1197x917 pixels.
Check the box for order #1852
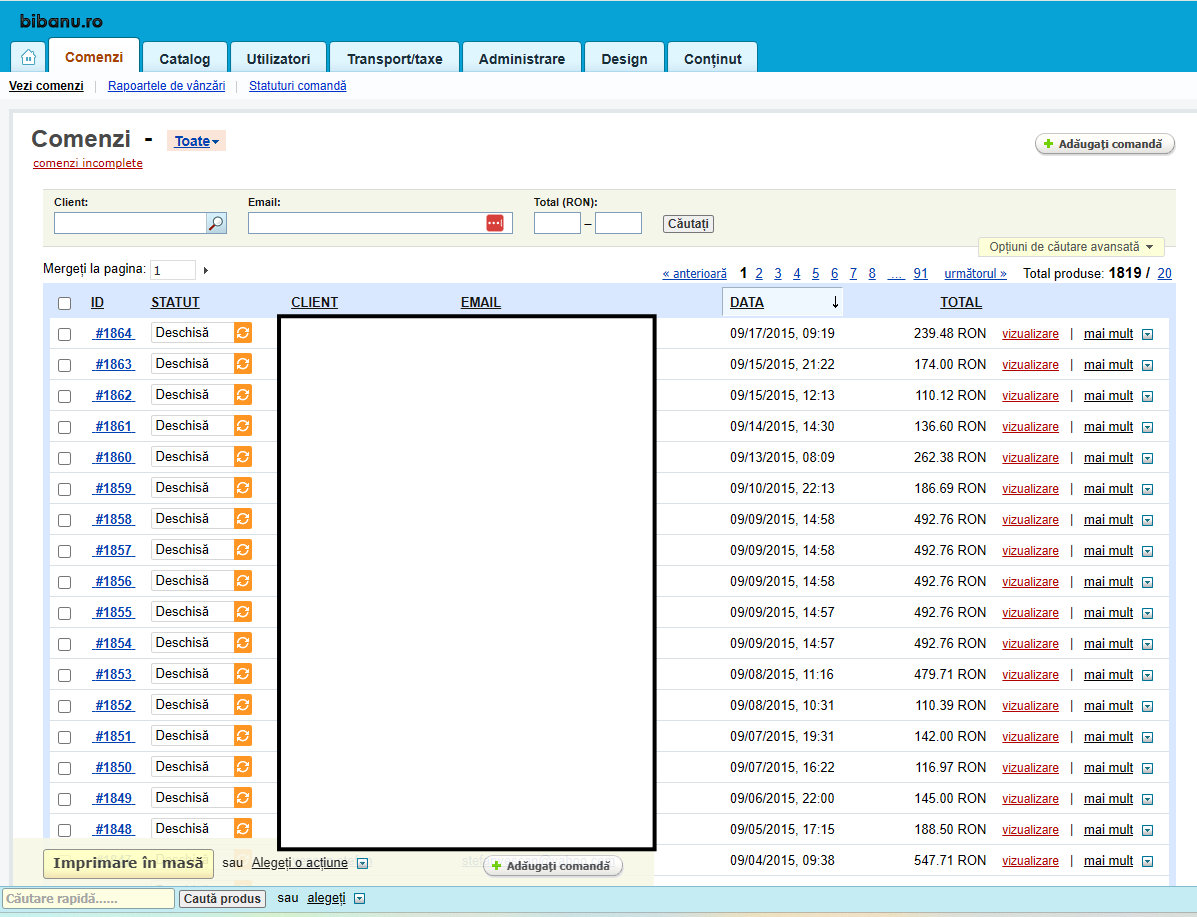coord(65,706)
